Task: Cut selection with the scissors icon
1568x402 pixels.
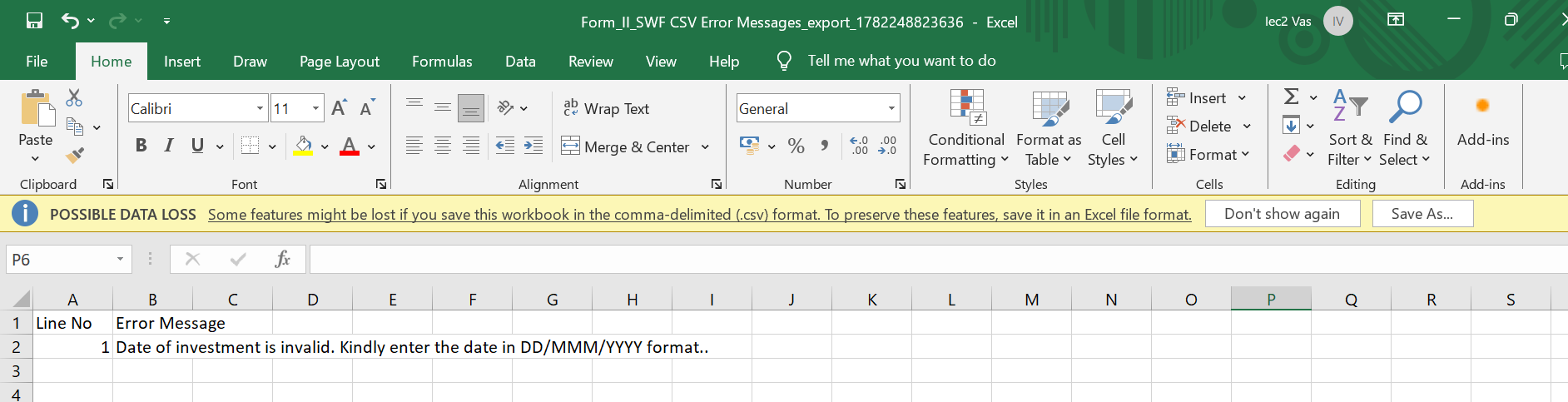Action: click(x=74, y=97)
